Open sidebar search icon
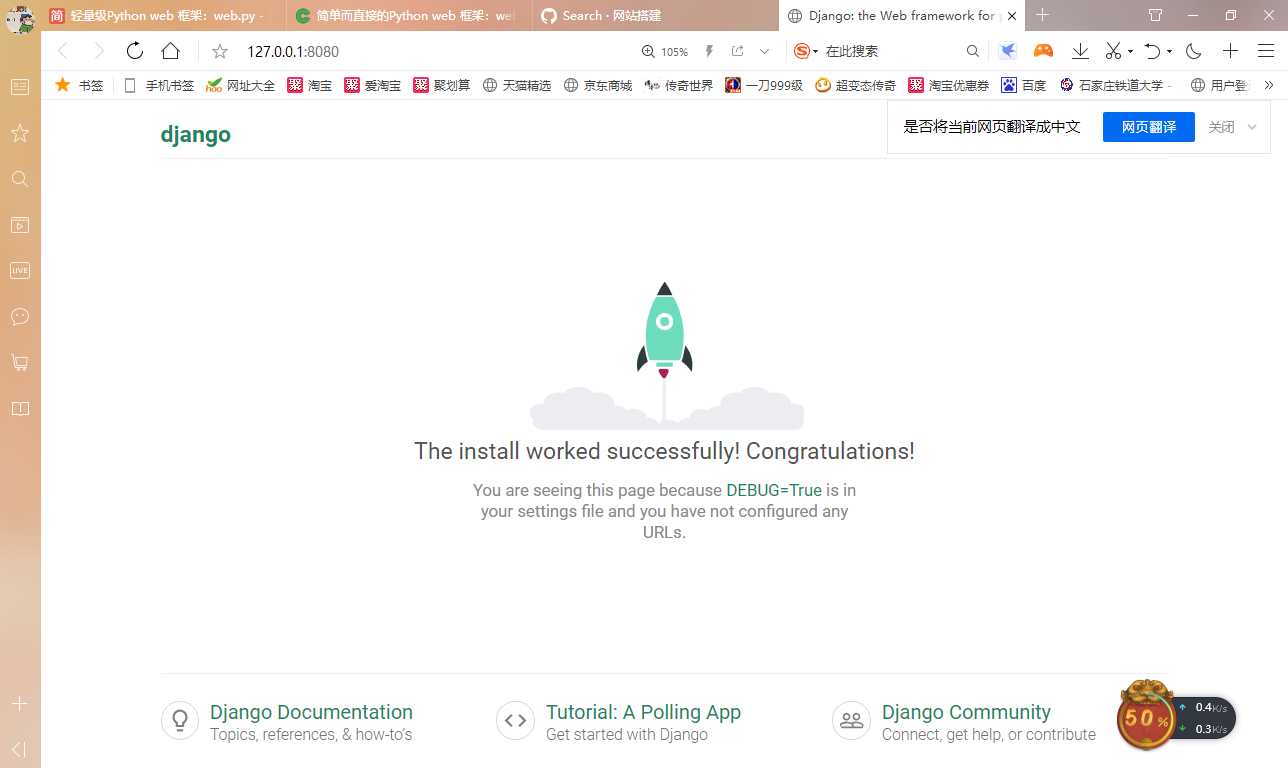 click(x=19, y=179)
